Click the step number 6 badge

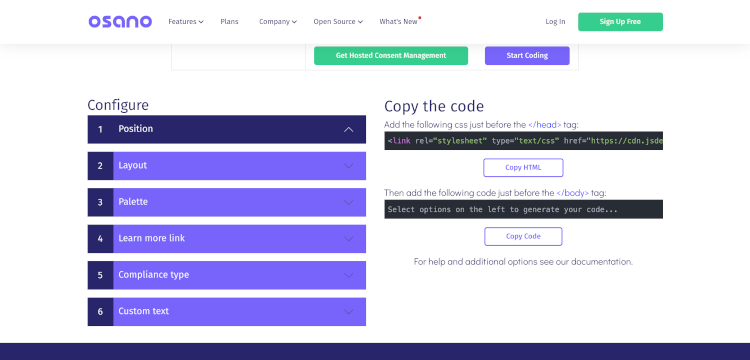tap(100, 312)
